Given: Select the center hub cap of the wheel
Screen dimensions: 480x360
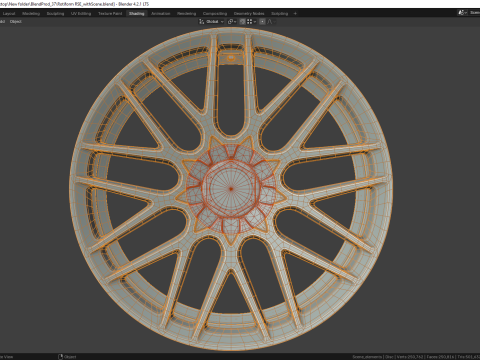Looking at the screenshot, I should click(x=231, y=189).
